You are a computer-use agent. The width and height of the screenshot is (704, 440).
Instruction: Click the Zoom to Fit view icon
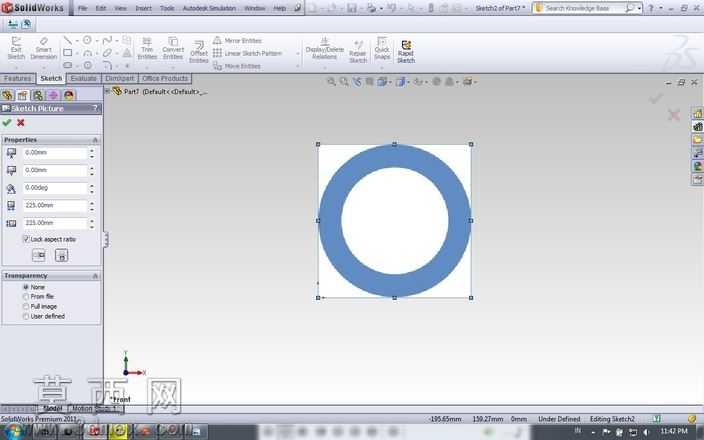coord(331,81)
